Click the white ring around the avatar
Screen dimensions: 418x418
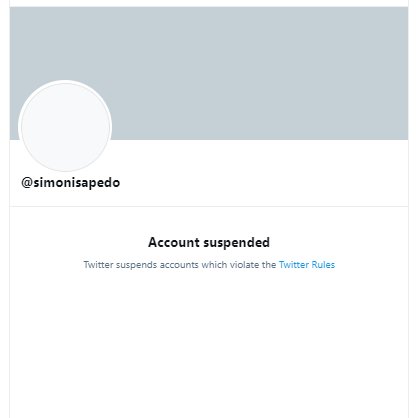(65, 82)
